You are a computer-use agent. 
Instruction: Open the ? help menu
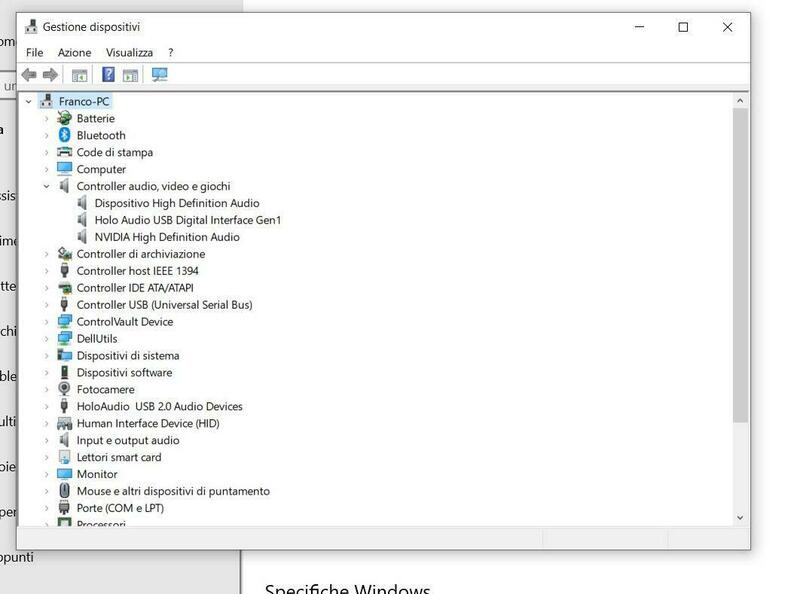click(170, 53)
